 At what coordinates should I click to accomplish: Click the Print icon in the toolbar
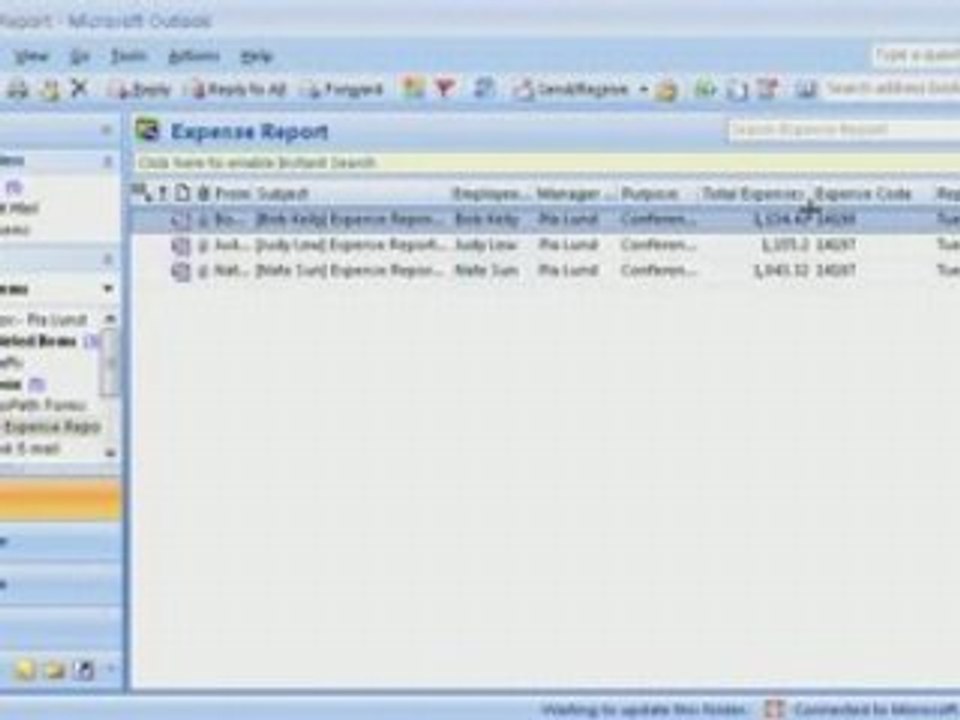click(18, 89)
